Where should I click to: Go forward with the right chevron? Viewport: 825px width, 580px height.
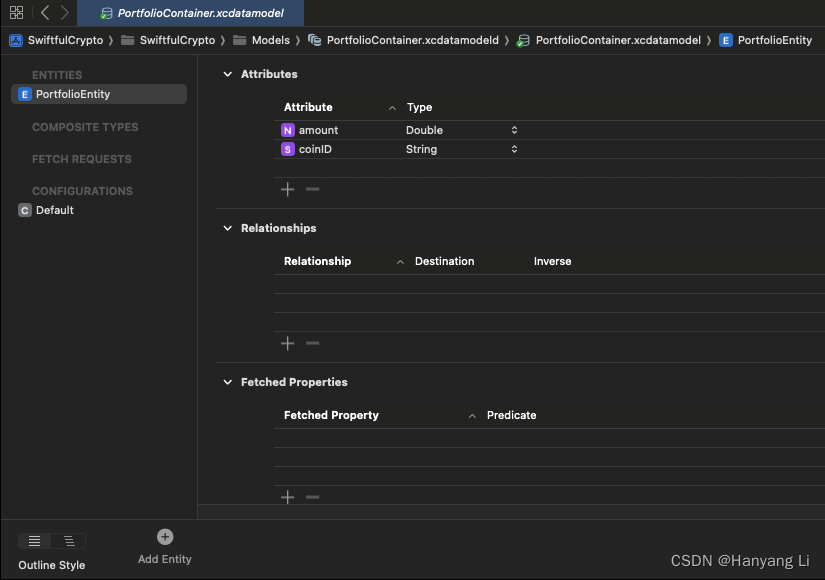[64, 13]
